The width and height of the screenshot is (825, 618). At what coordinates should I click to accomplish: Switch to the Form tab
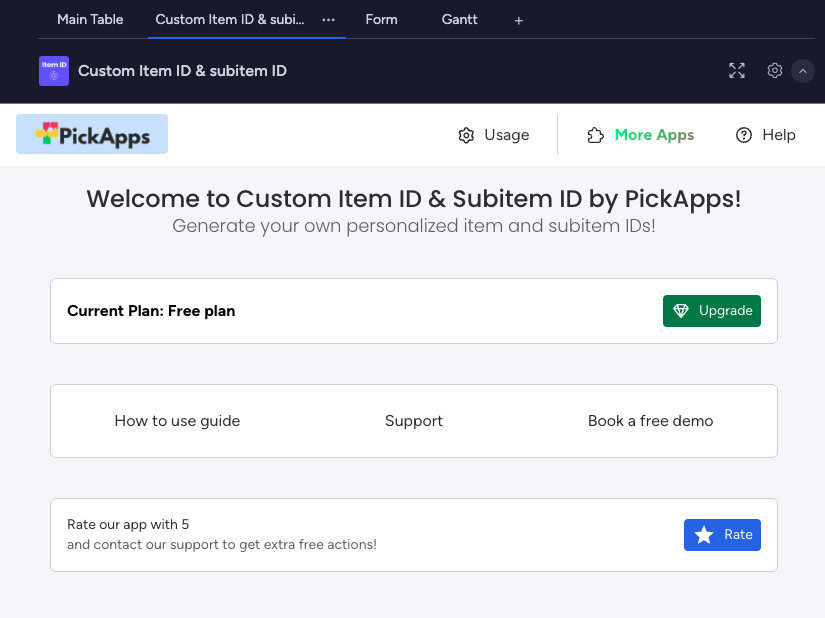(x=381, y=19)
